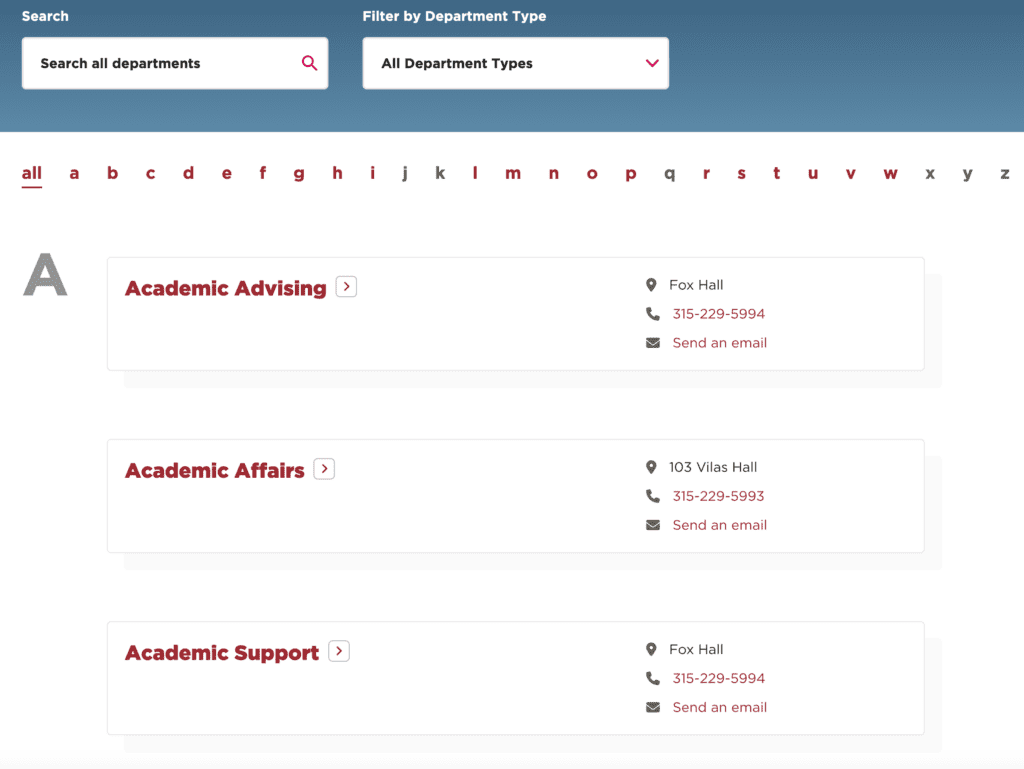
Task: Click location pin icon for 103 Vilas Hall
Action: pyautogui.click(x=652, y=467)
